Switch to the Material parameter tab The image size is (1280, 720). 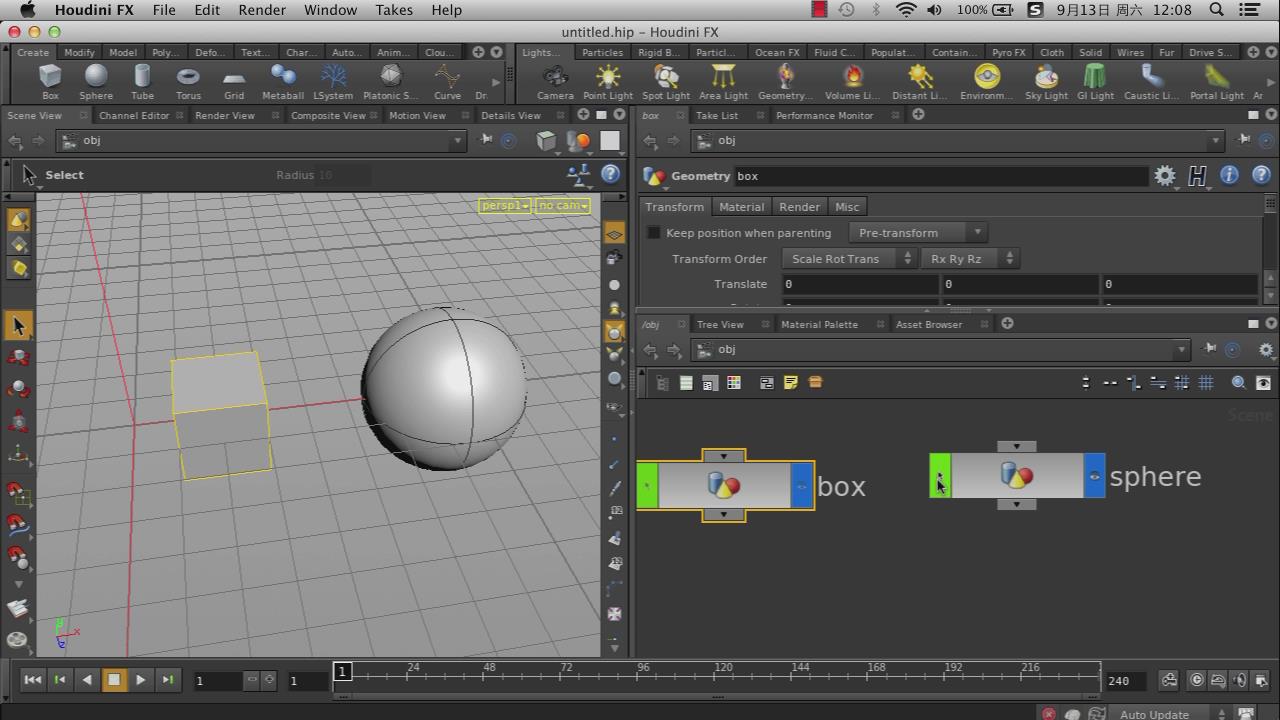[741, 207]
